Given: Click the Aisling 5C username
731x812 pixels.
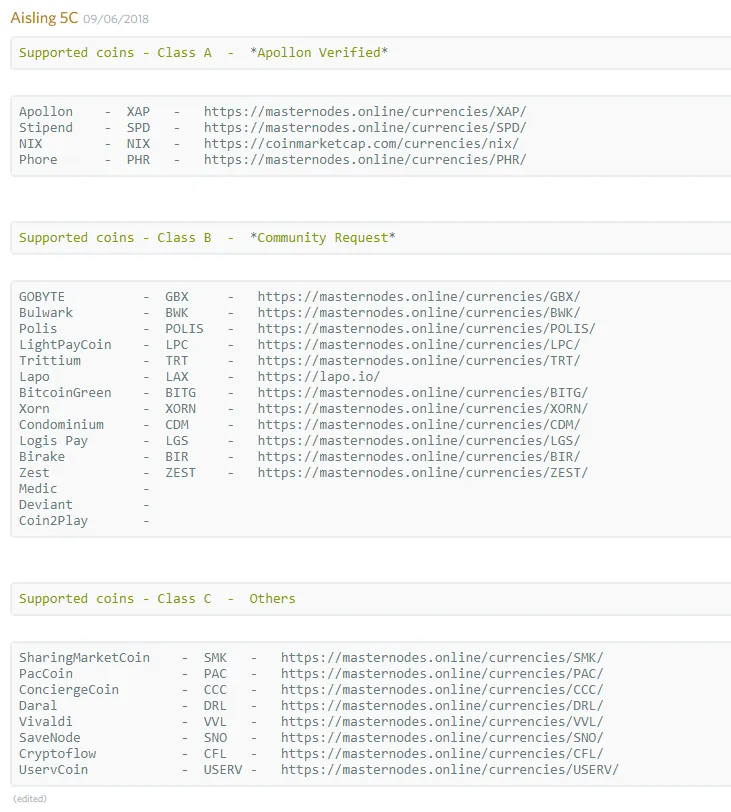Looking at the screenshot, I should pyautogui.click(x=44, y=18).
